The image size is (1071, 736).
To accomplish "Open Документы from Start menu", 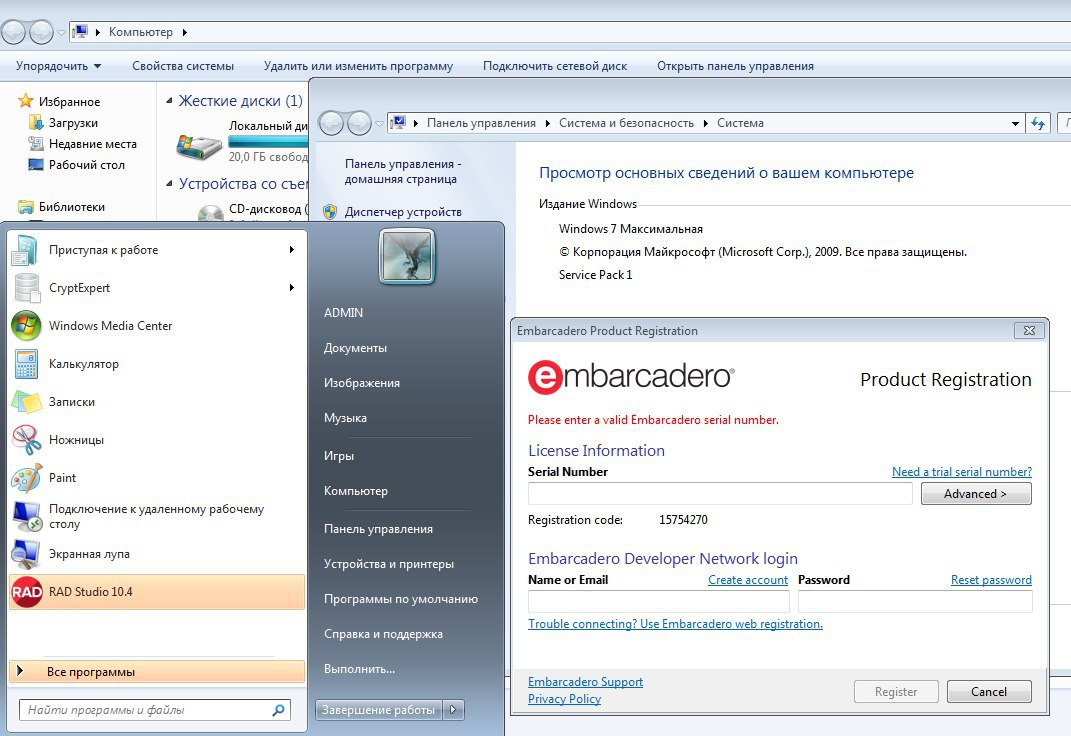I will [x=355, y=348].
